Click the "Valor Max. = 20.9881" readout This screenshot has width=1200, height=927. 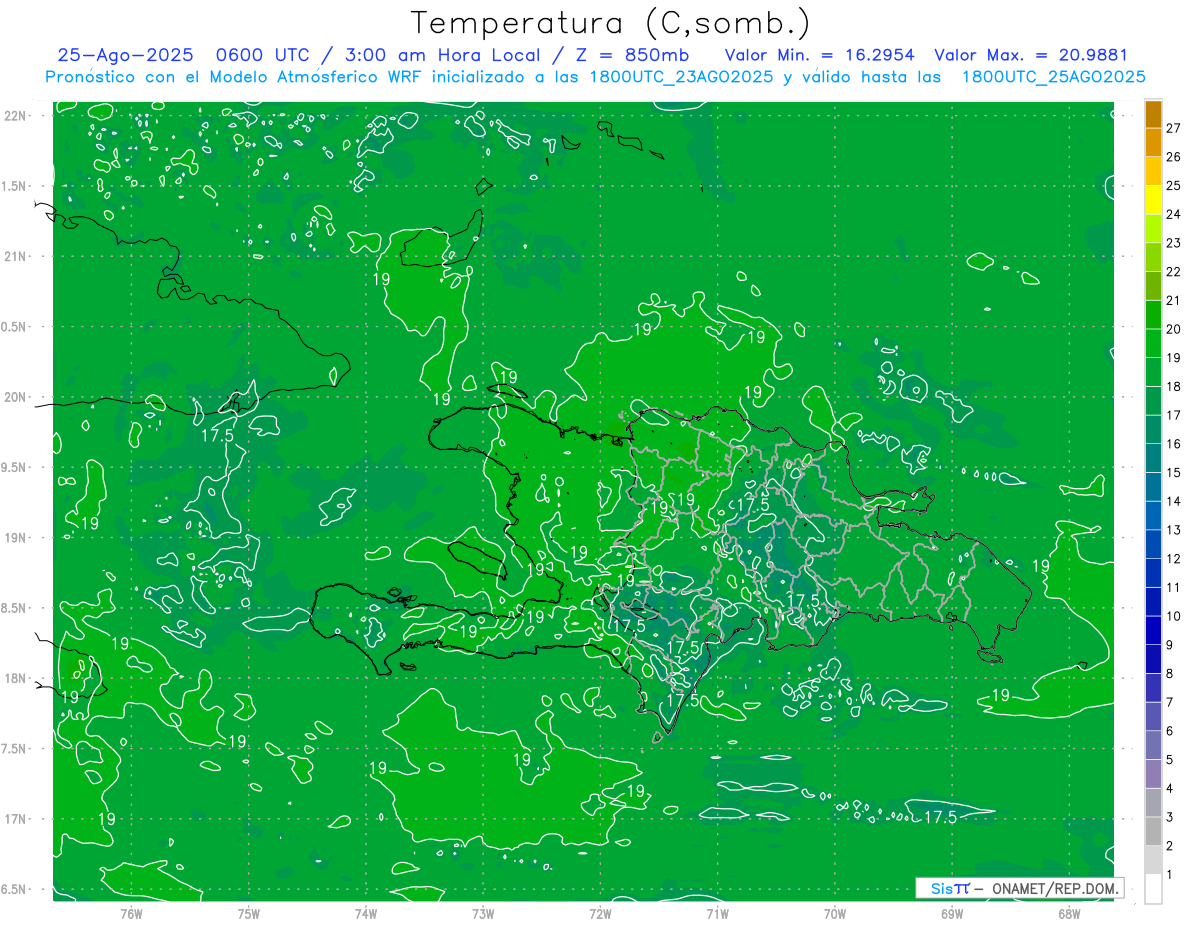click(1031, 55)
